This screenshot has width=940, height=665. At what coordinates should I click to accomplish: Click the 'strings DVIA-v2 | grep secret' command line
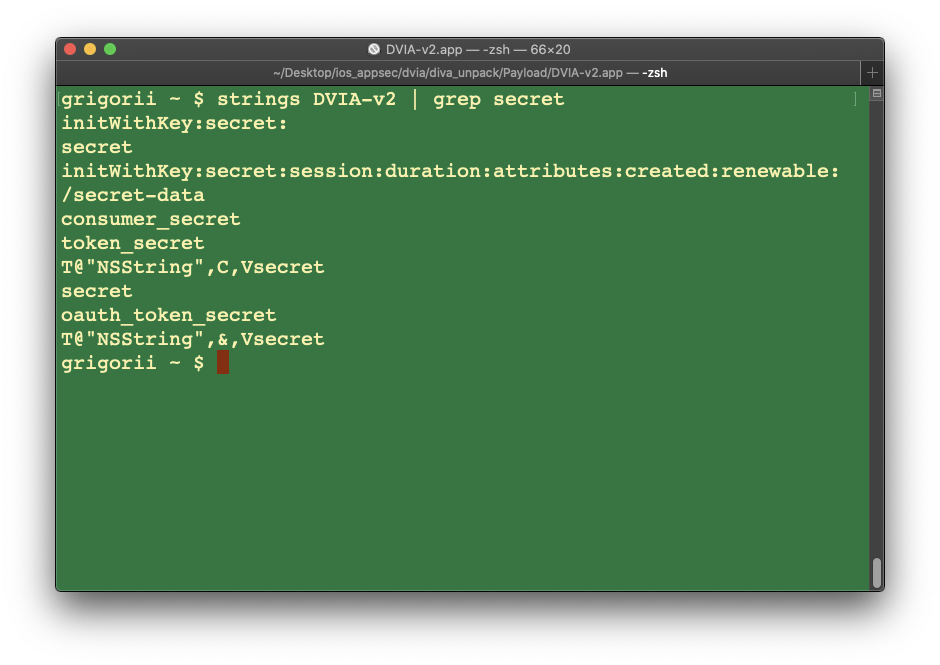coord(390,99)
